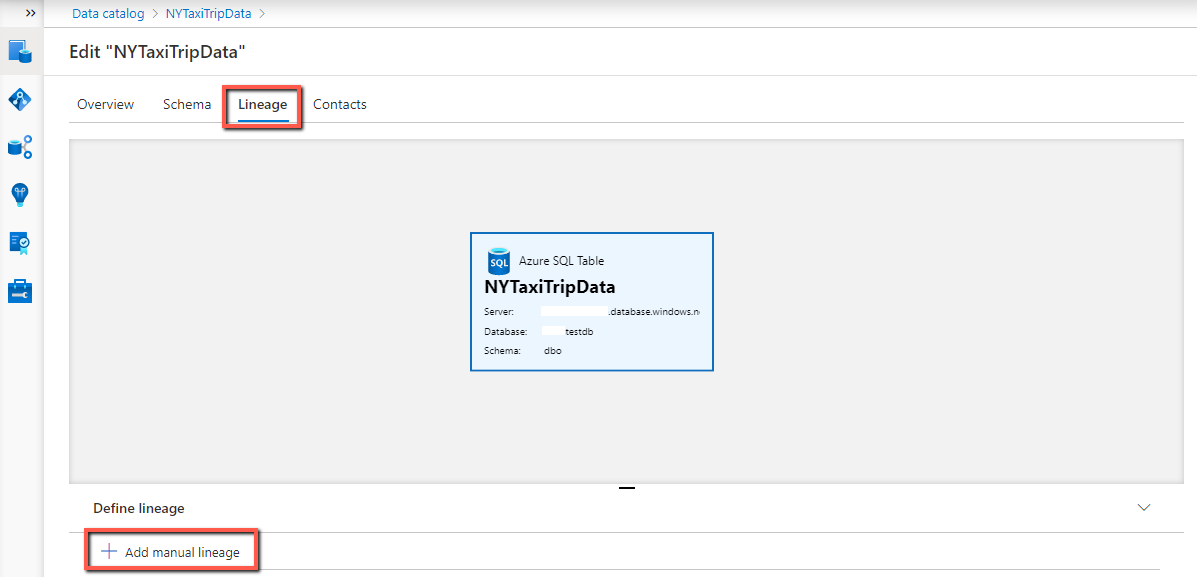
Task: Open the Data sources icon in sidebar
Action: tap(19, 147)
